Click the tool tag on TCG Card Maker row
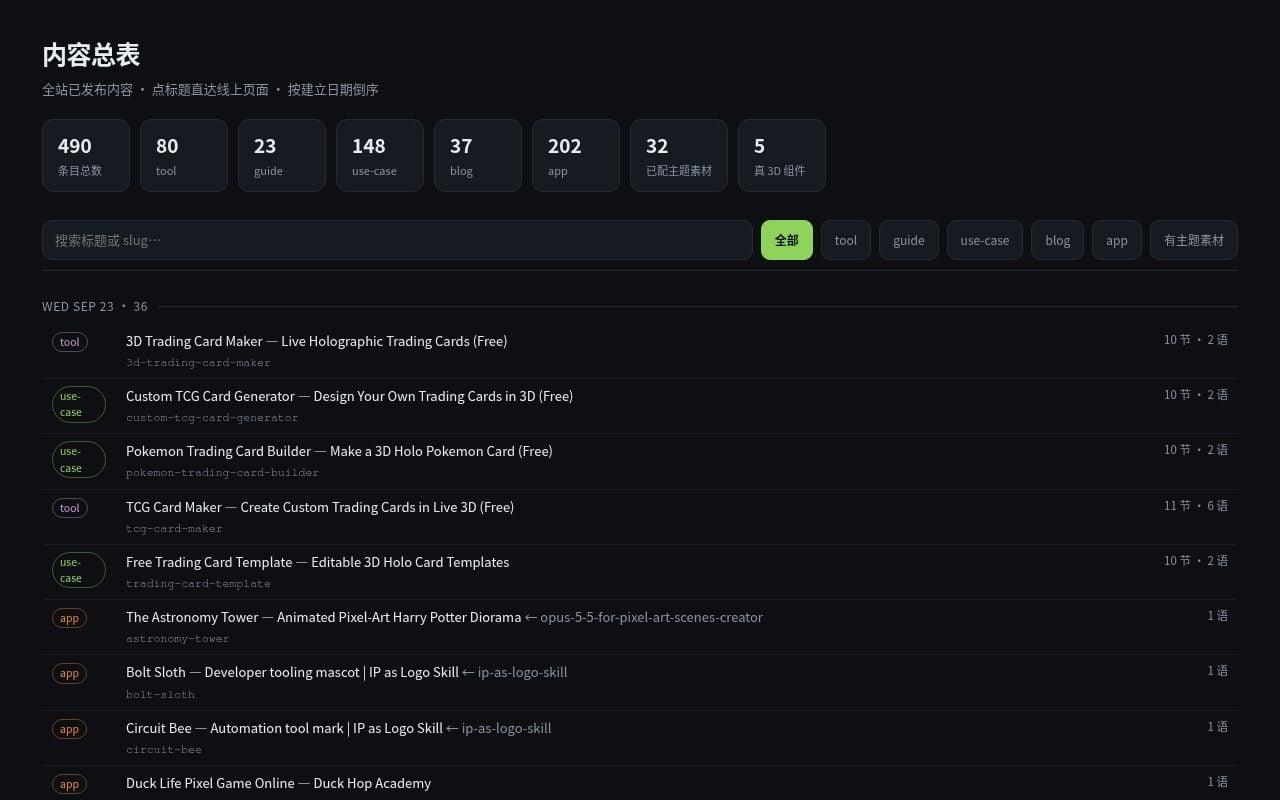This screenshot has width=1280, height=800. [x=70, y=508]
